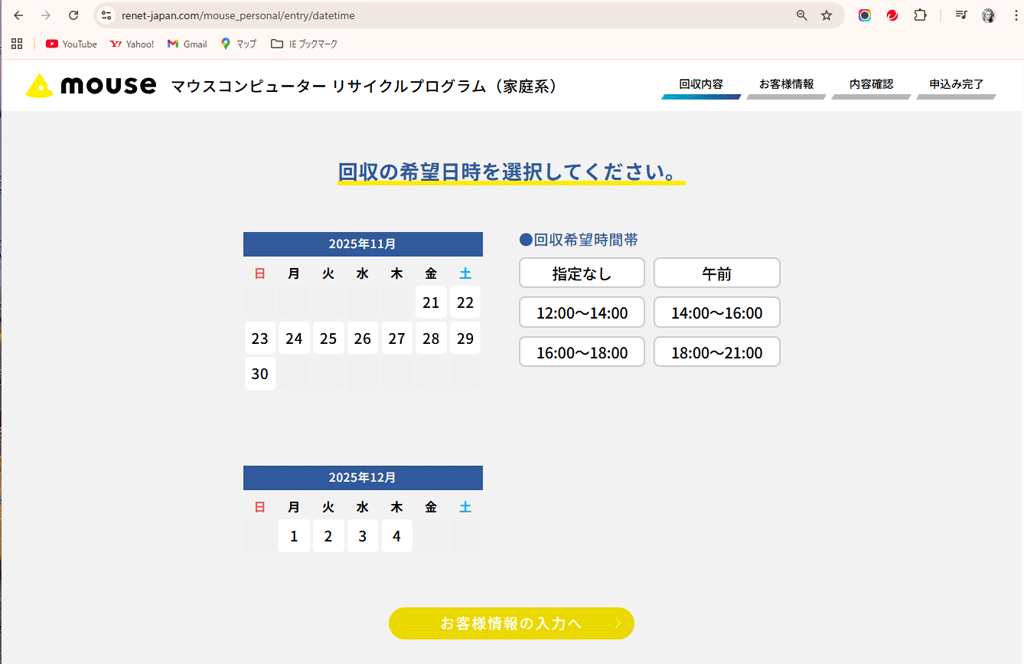Open the Extensions puzzle icon
The height and width of the screenshot is (664, 1024).
[920, 16]
